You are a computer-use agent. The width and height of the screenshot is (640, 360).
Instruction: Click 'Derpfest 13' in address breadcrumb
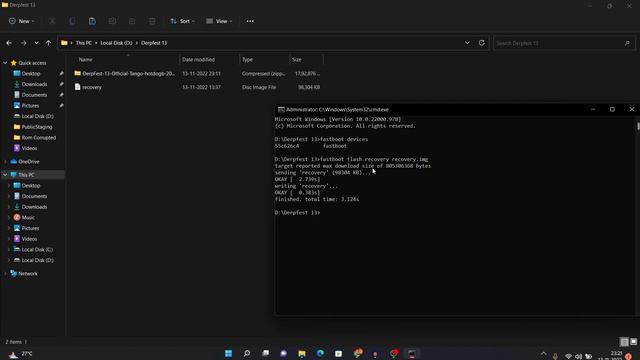coord(154,43)
